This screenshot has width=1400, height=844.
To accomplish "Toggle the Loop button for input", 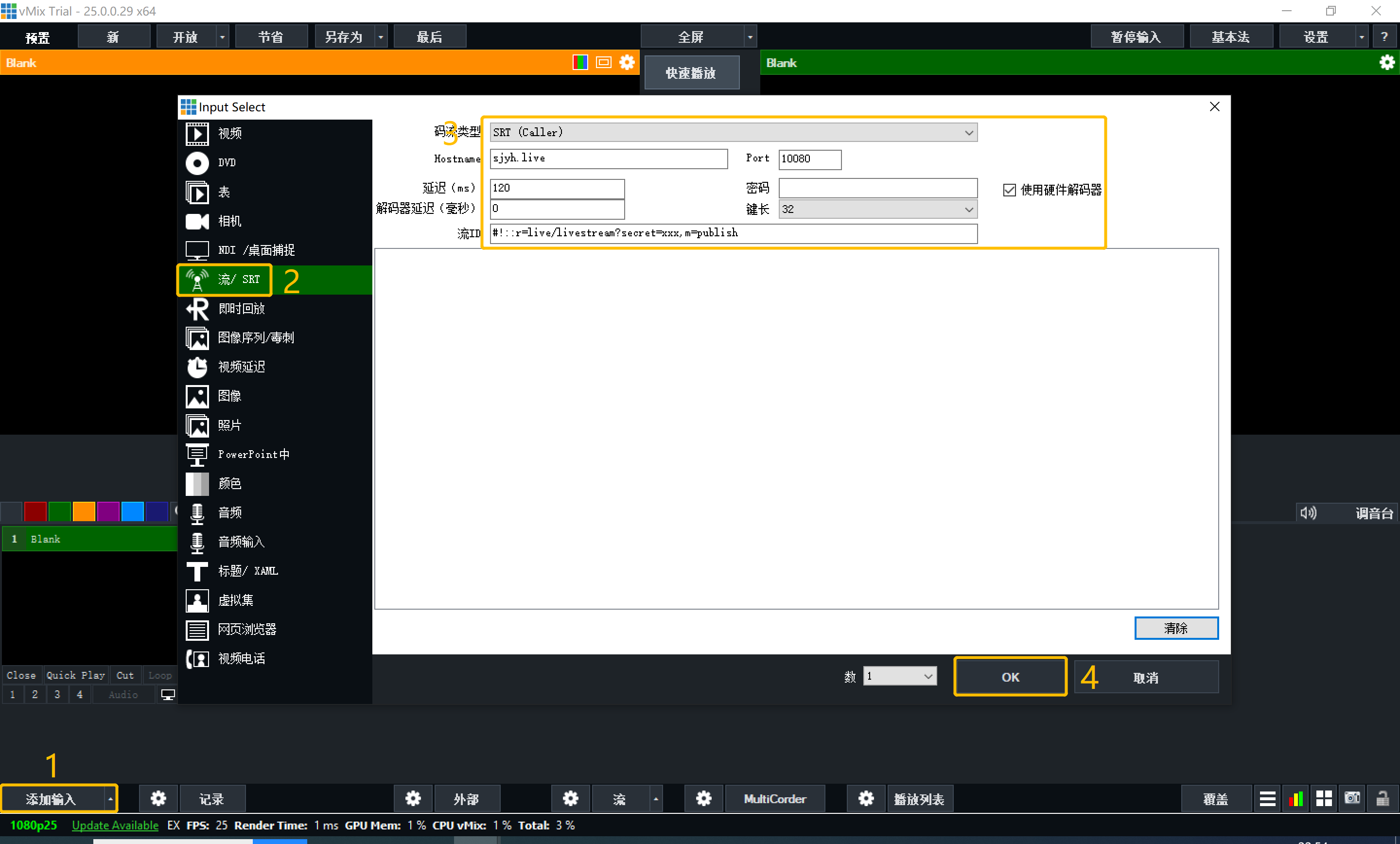I will (159, 675).
